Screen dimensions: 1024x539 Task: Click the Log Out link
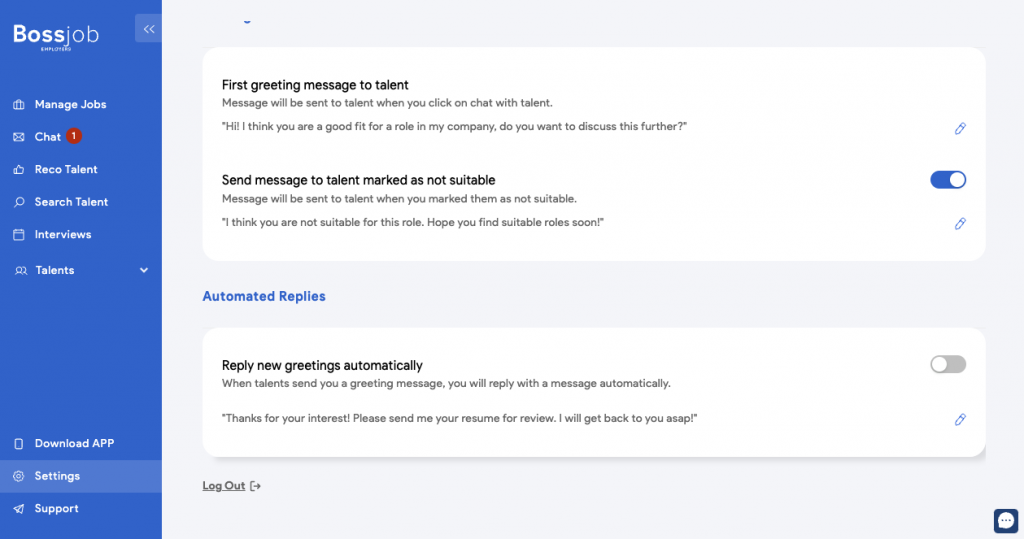coord(223,485)
